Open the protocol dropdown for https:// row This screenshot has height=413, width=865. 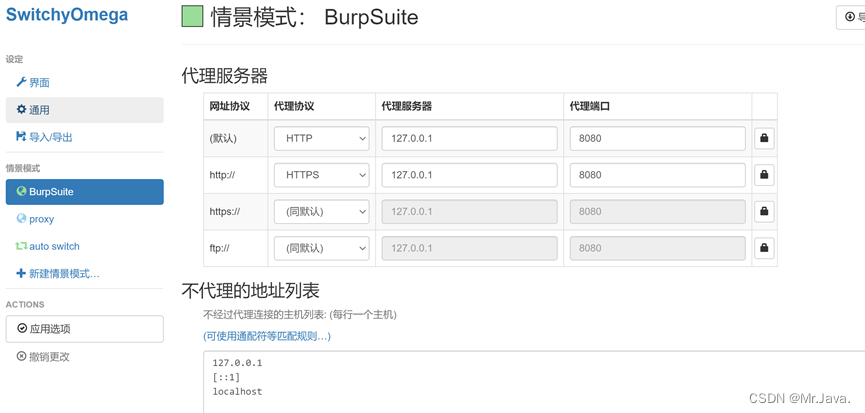click(x=322, y=212)
